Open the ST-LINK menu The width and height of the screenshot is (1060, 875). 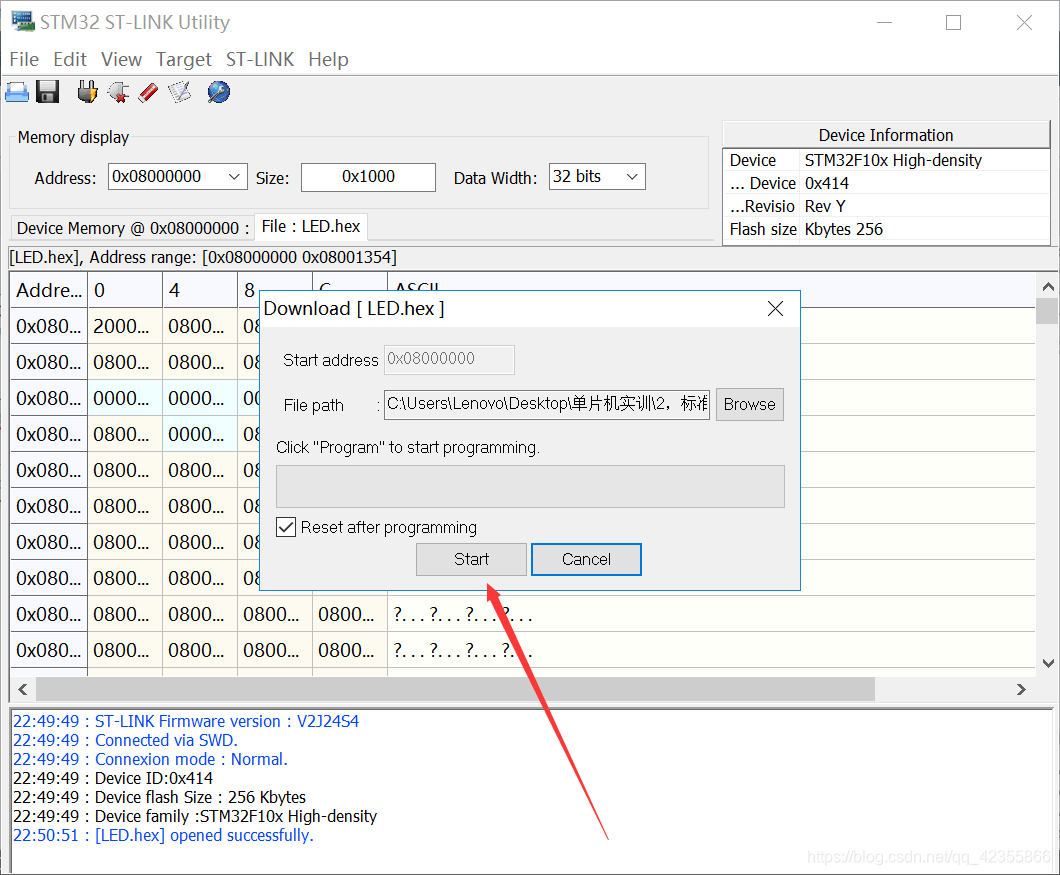coord(260,60)
